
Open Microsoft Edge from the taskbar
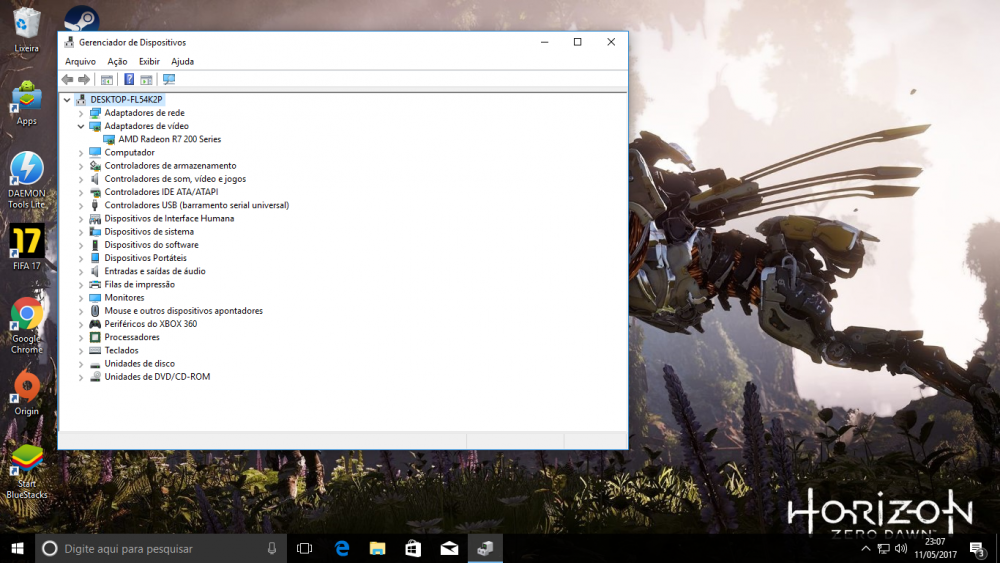(342, 548)
